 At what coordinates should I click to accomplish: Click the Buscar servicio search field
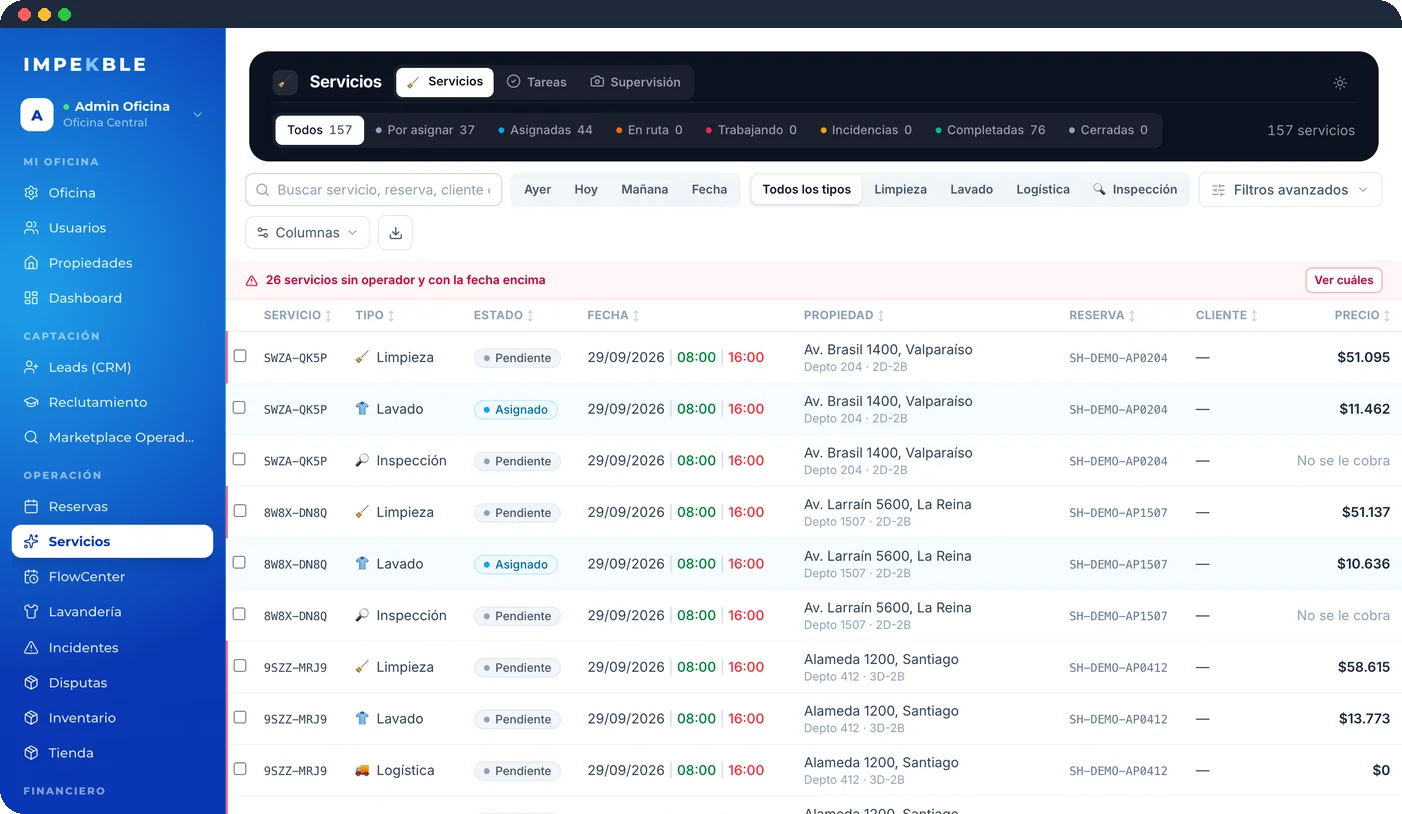click(374, 190)
